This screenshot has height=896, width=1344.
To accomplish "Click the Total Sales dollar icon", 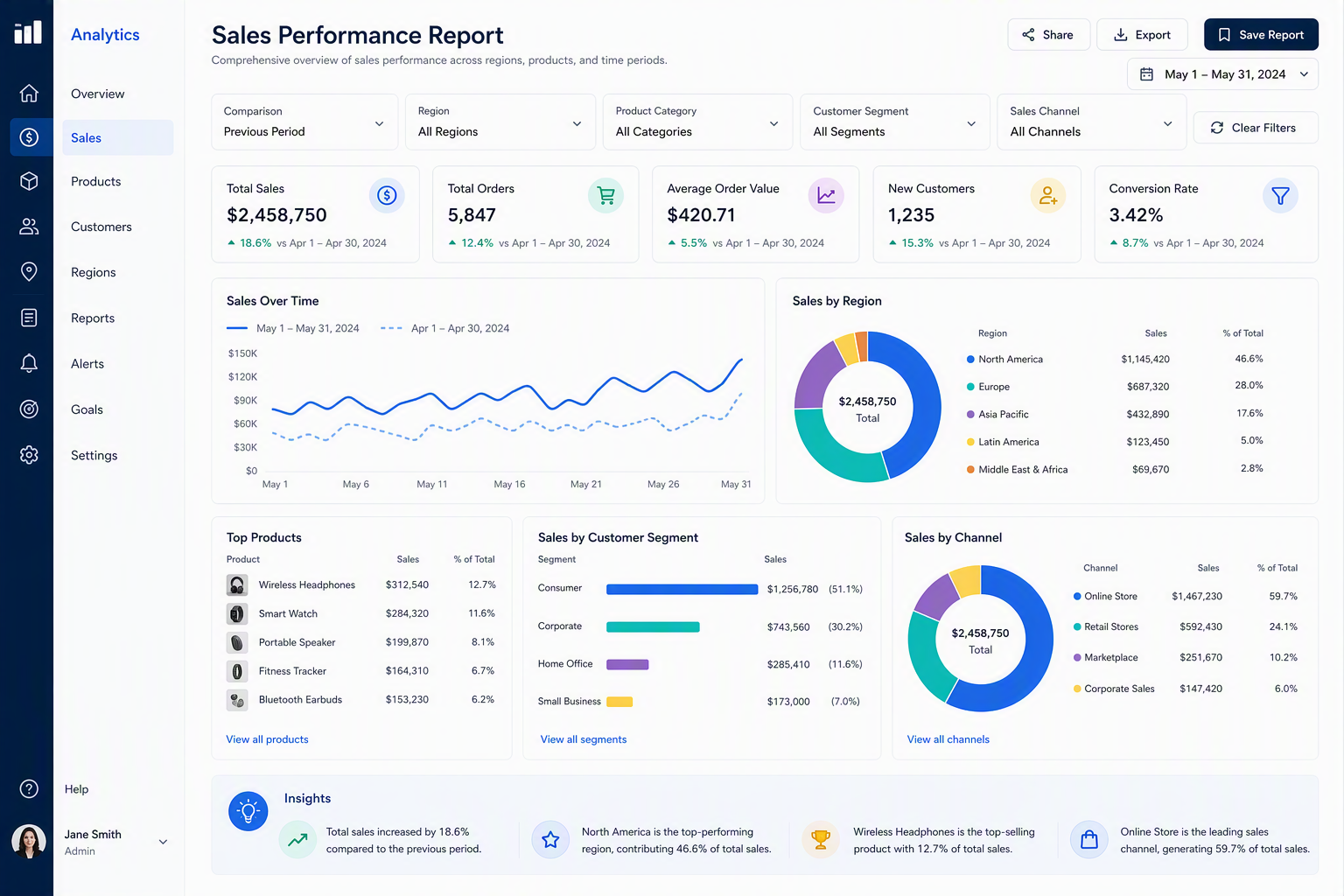I will [x=387, y=195].
